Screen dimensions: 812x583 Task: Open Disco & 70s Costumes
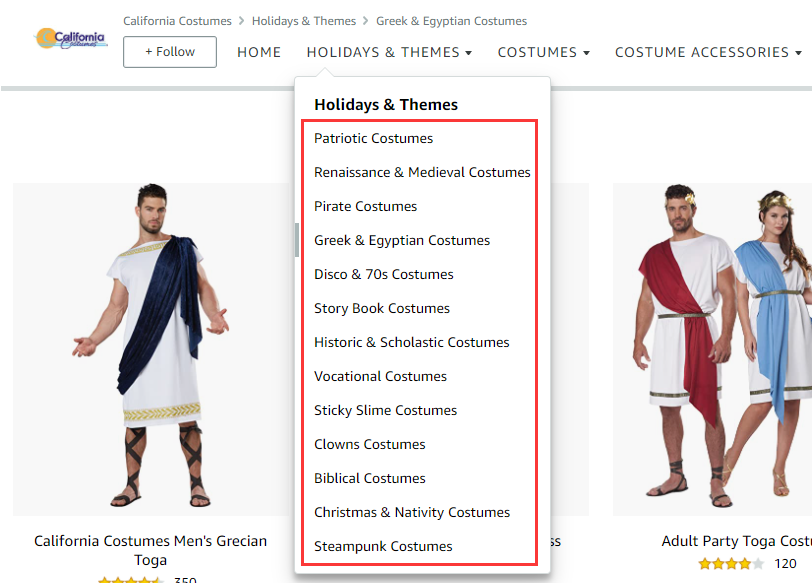point(384,274)
